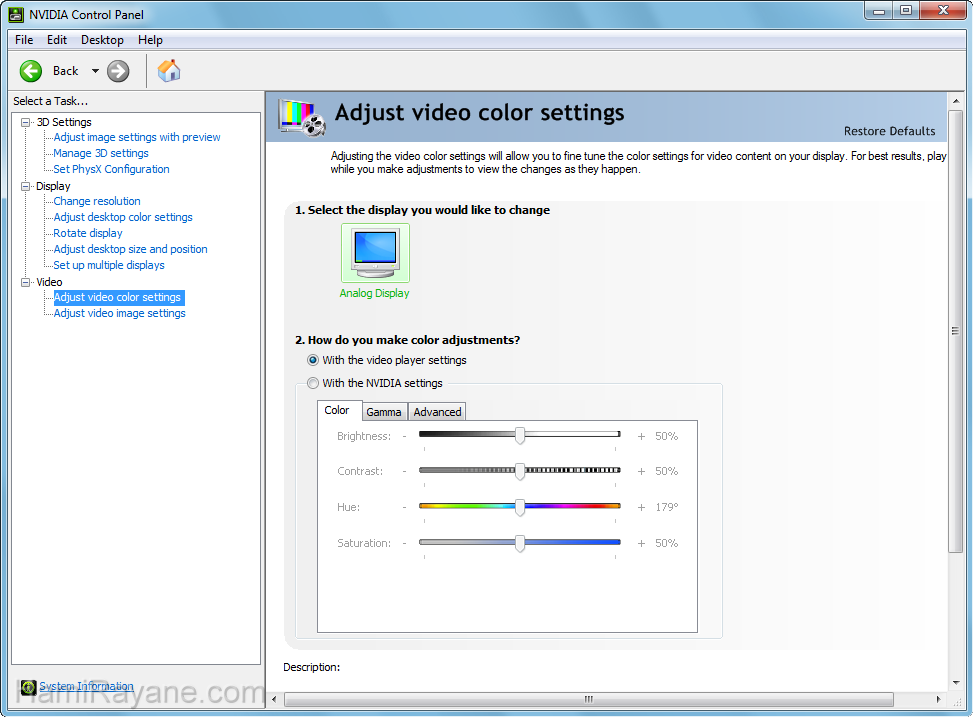The image size is (973, 717).
Task: Click the Video category label
Action: (x=49, y=282)
